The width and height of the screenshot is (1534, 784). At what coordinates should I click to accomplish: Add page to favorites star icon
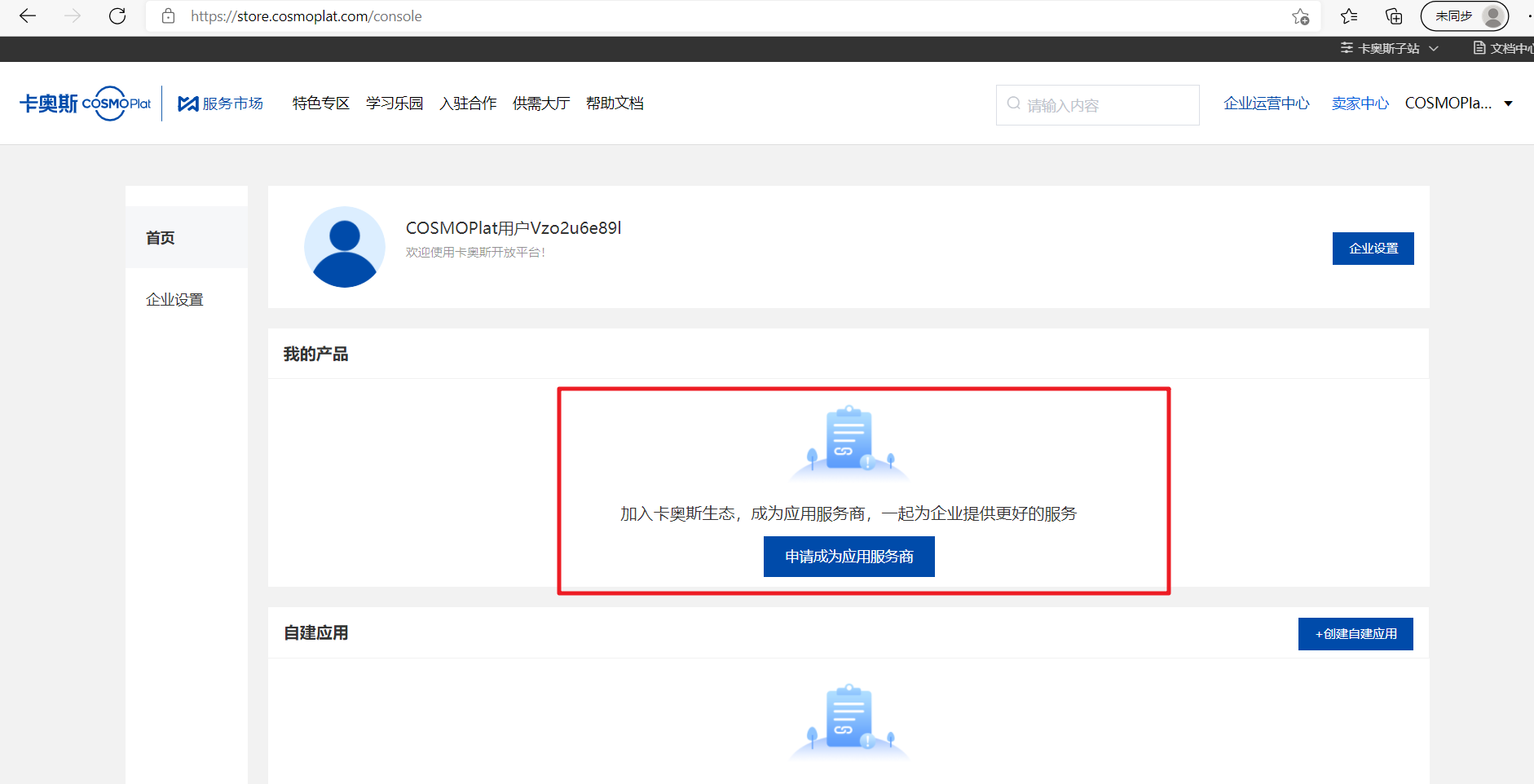(x=1301, y=16)
